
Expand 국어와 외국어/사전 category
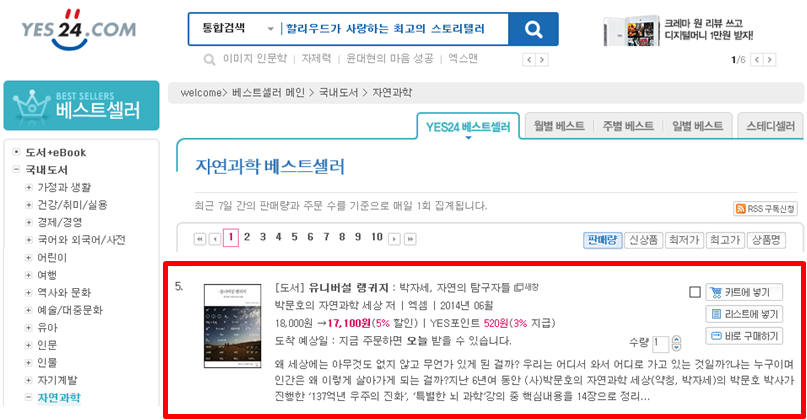coord(29,240)
